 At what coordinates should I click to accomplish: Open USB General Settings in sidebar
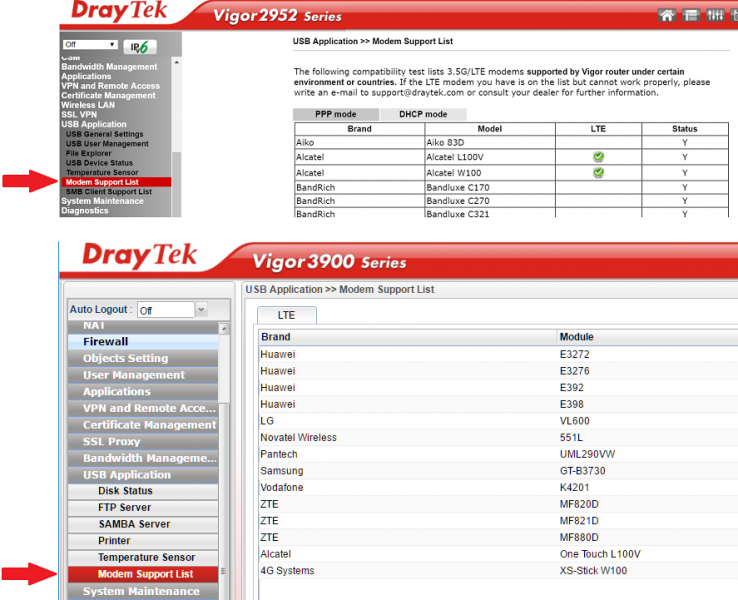coord(104,134)
